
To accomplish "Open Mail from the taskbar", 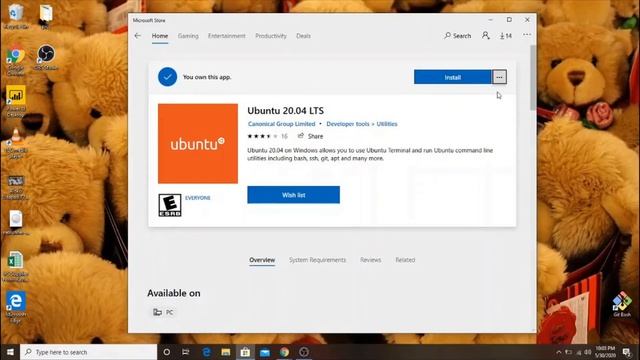I will (264, 352).
